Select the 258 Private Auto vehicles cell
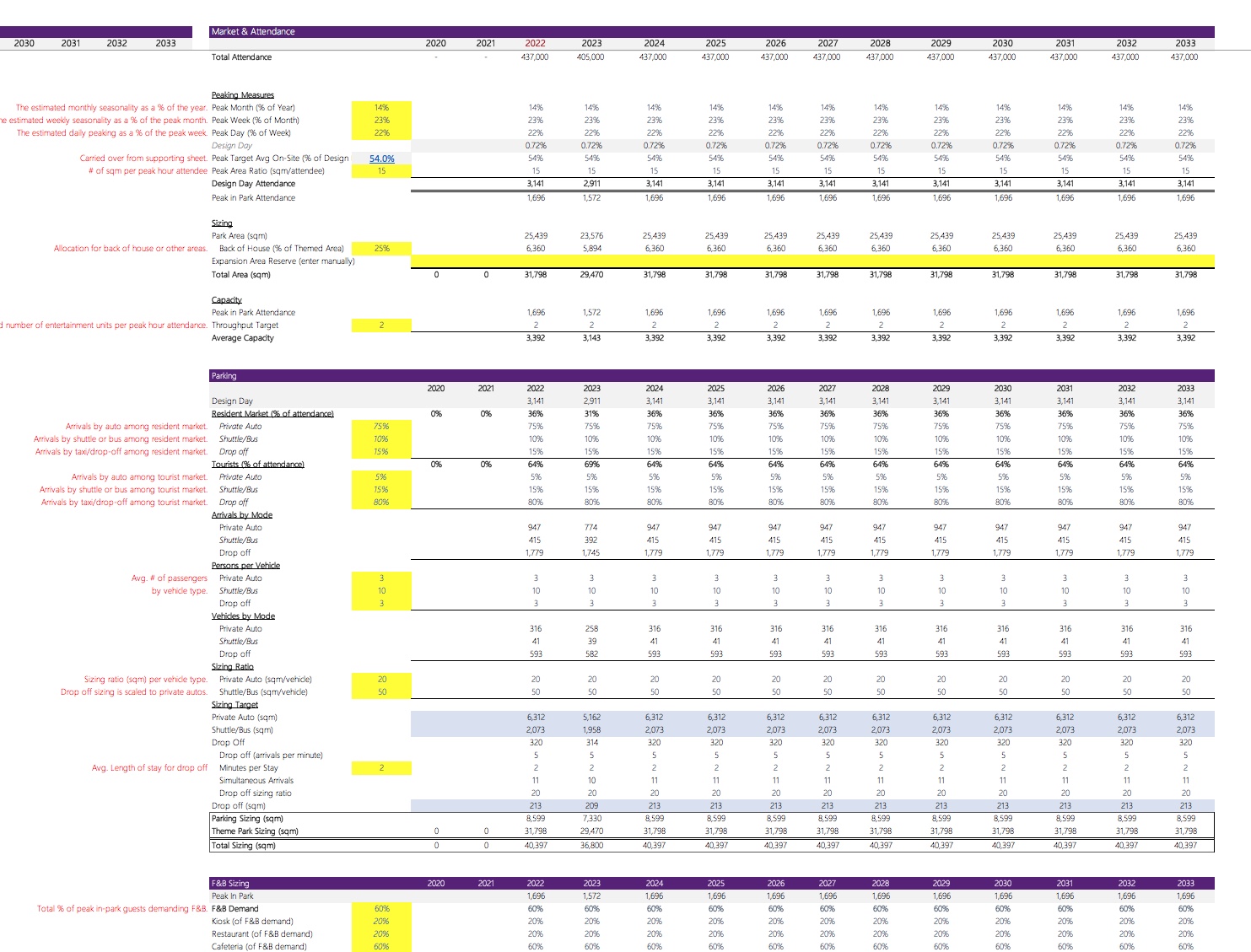This screenshot has width=1251, height=952. click(591, 629)
